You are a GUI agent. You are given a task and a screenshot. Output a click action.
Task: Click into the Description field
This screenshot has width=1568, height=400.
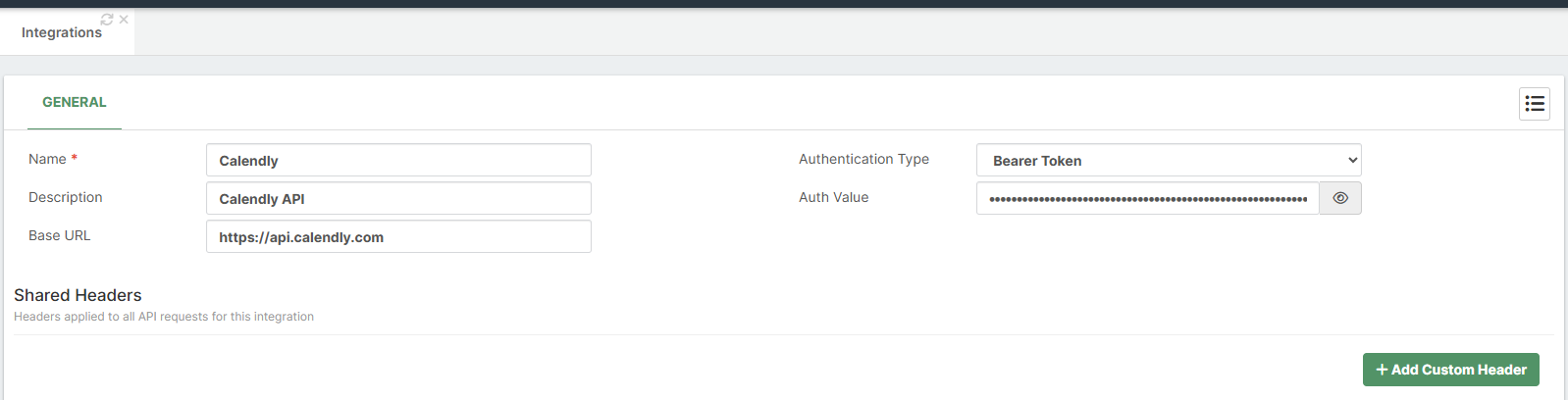(x=398, y=198)
